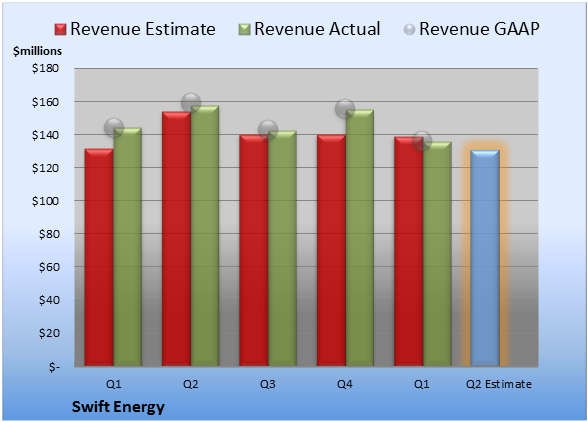Select the green Revenue Actual bar for Q3
This screenshot has width=588, height=422.
coord(282,248)
